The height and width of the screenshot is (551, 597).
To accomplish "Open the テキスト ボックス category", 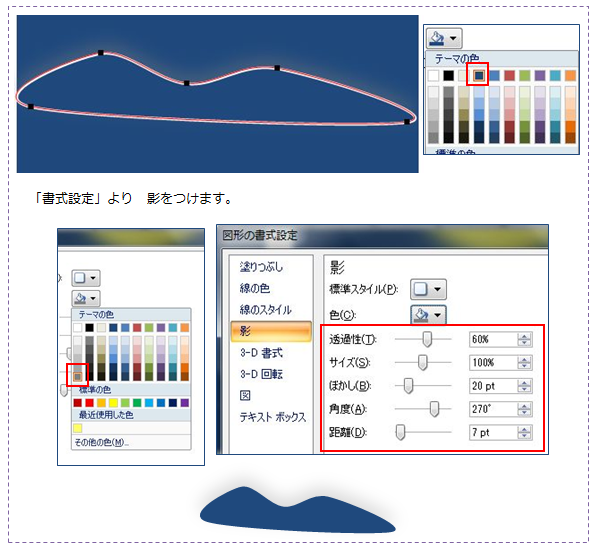I will [273, 417].
